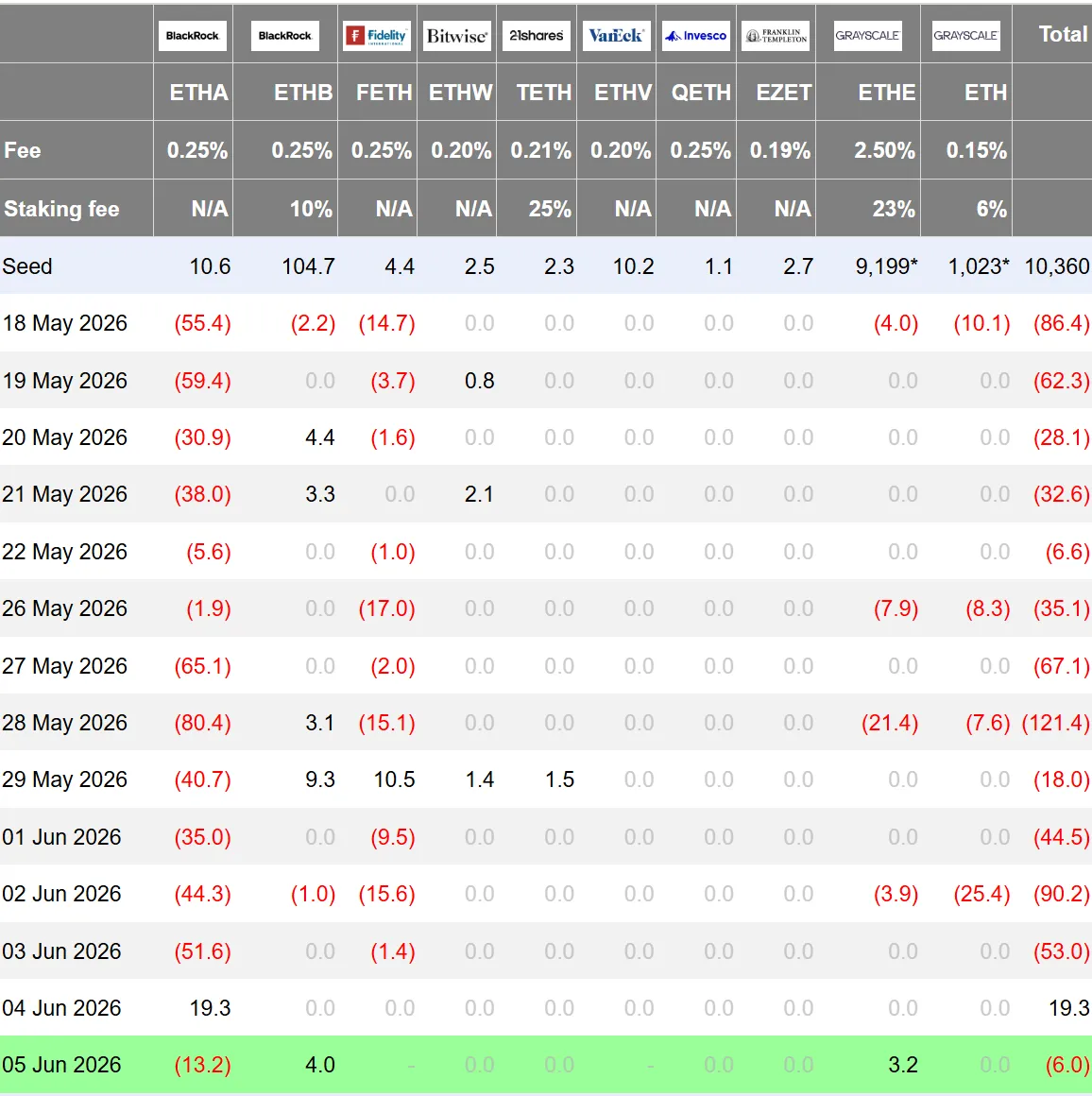Click the Fee row label
Image resolution: width=1092 pixels, height=1096 pixels.
click(x=23, y=150)
